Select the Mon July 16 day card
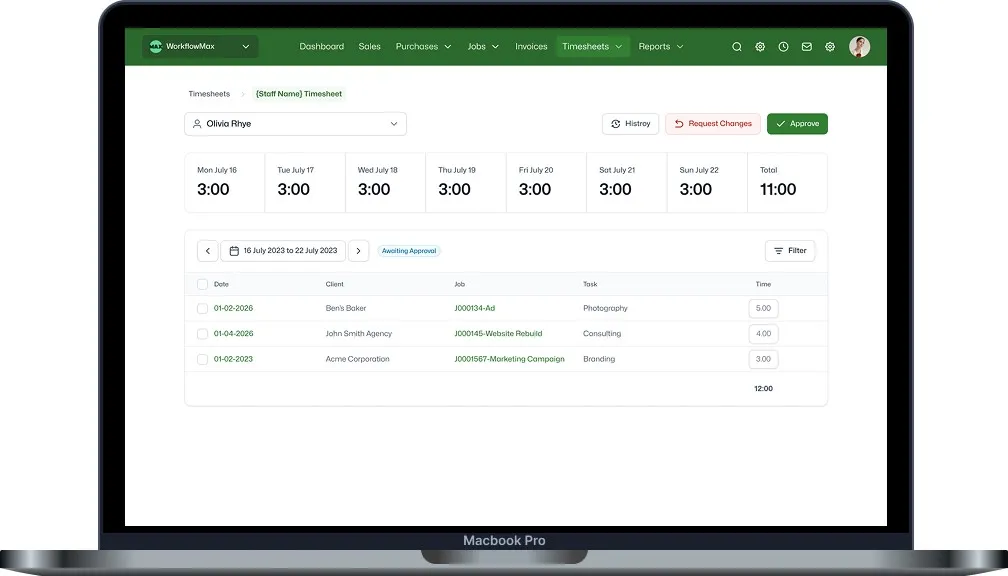 coord(224,183)
